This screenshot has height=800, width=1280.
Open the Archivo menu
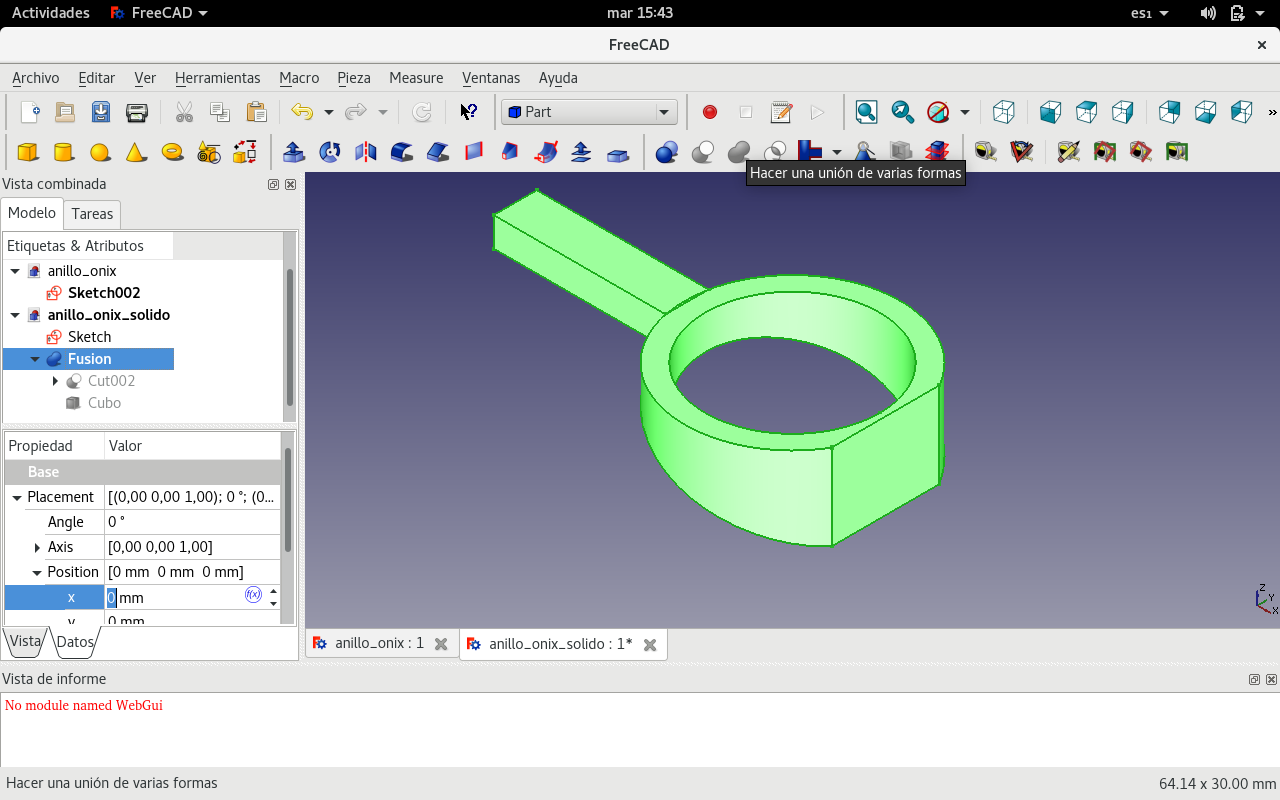36,78
